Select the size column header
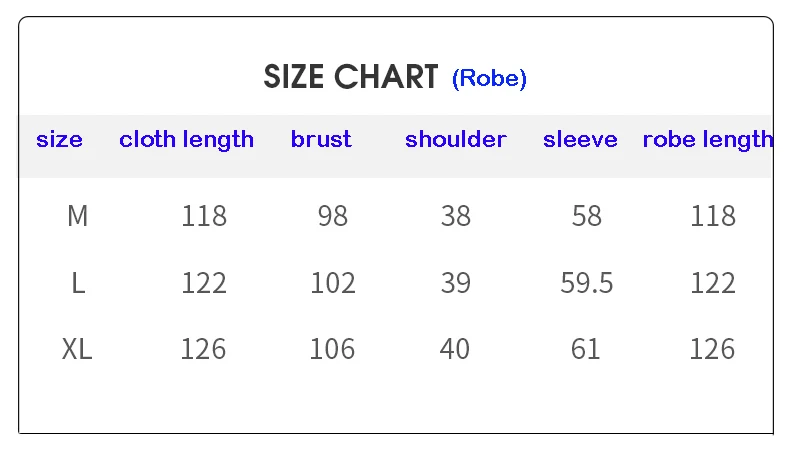 coord(59,140)
